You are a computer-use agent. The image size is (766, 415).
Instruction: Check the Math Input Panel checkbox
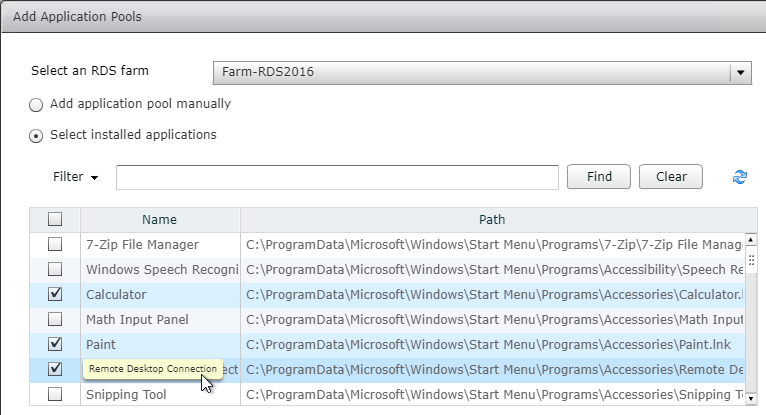55,319
